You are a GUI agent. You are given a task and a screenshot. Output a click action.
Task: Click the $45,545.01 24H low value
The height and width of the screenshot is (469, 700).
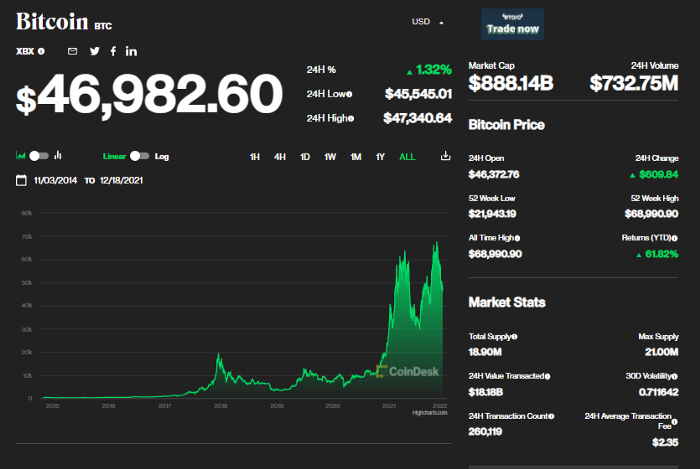coord(418,94)
